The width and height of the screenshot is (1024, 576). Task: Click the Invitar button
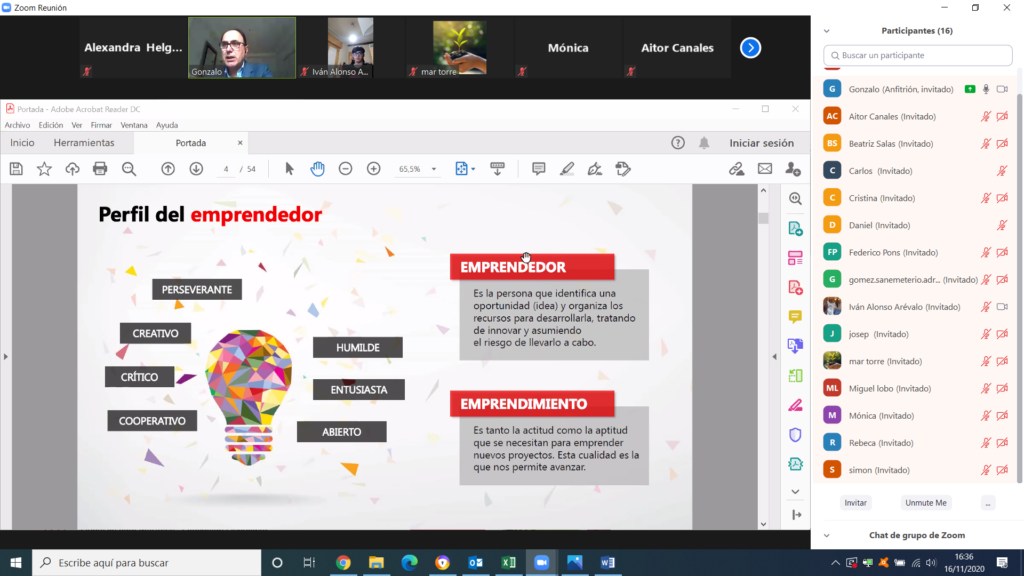(x=855, y=503)
